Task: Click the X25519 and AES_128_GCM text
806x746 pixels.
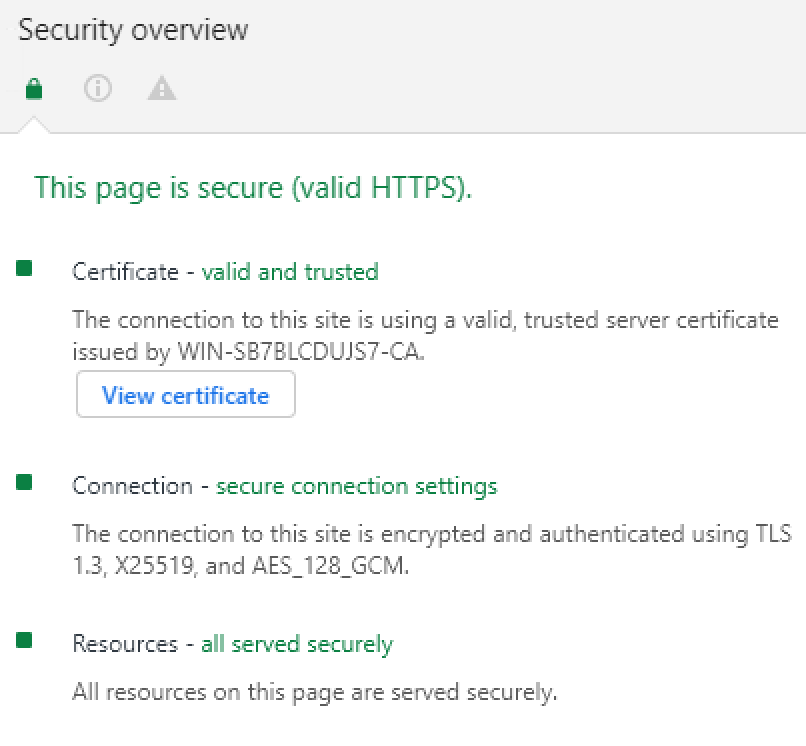Action: pyautogui.click(x=262, y=566)
